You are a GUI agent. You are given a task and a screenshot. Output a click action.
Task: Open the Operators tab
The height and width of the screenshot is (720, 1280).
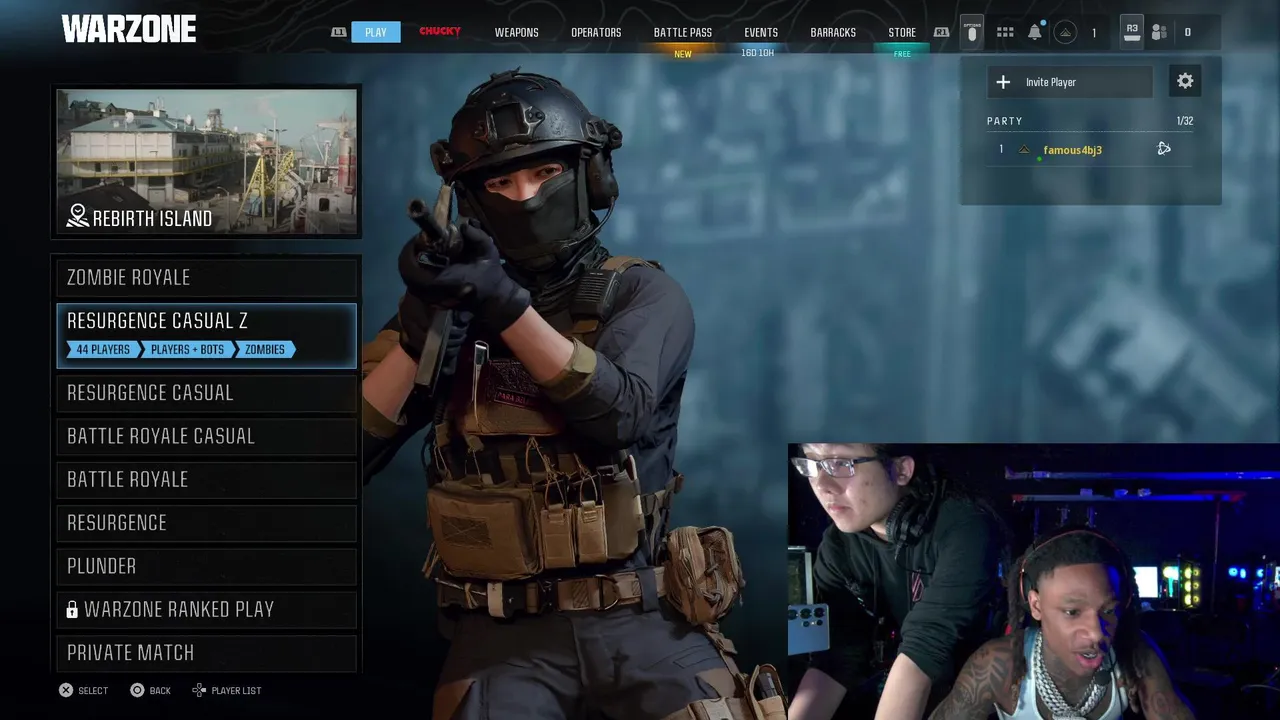[x=596, y=32]
